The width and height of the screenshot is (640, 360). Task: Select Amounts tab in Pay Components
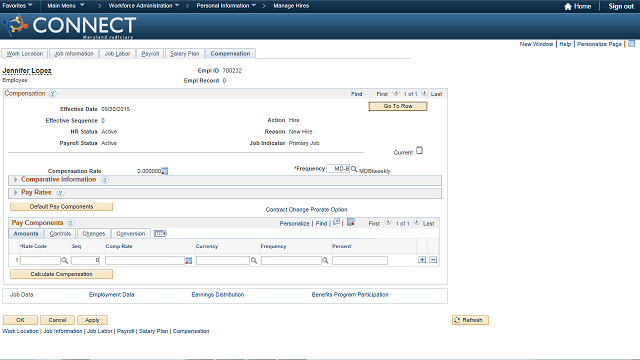click(x=26, y=233)
